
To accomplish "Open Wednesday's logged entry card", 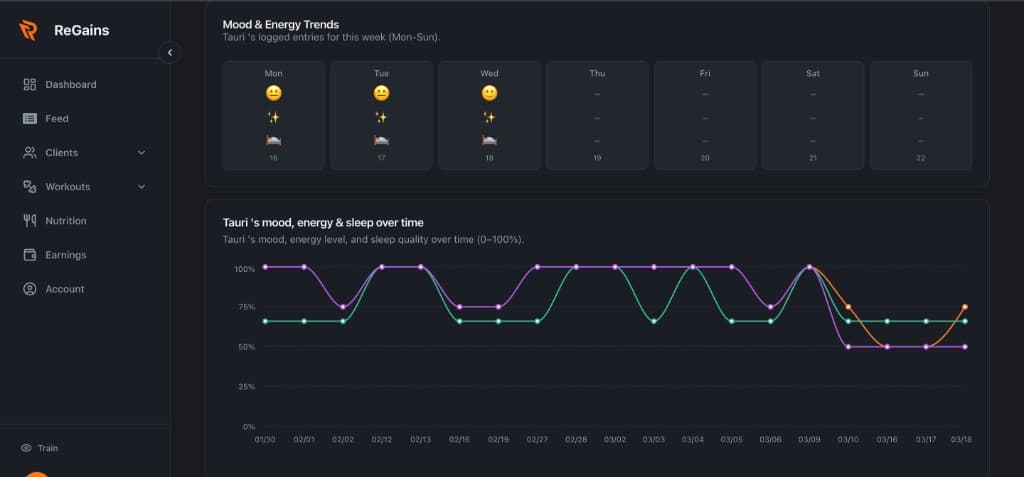I will [x=489, y=115].
